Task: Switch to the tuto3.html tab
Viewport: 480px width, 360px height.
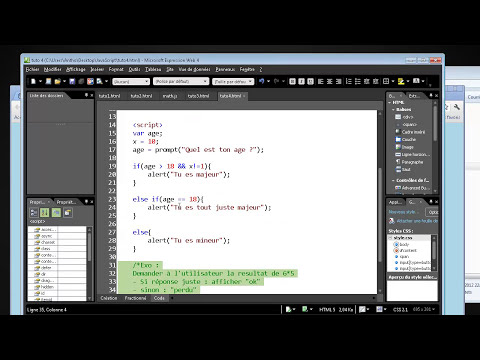Action: point(198,96)
